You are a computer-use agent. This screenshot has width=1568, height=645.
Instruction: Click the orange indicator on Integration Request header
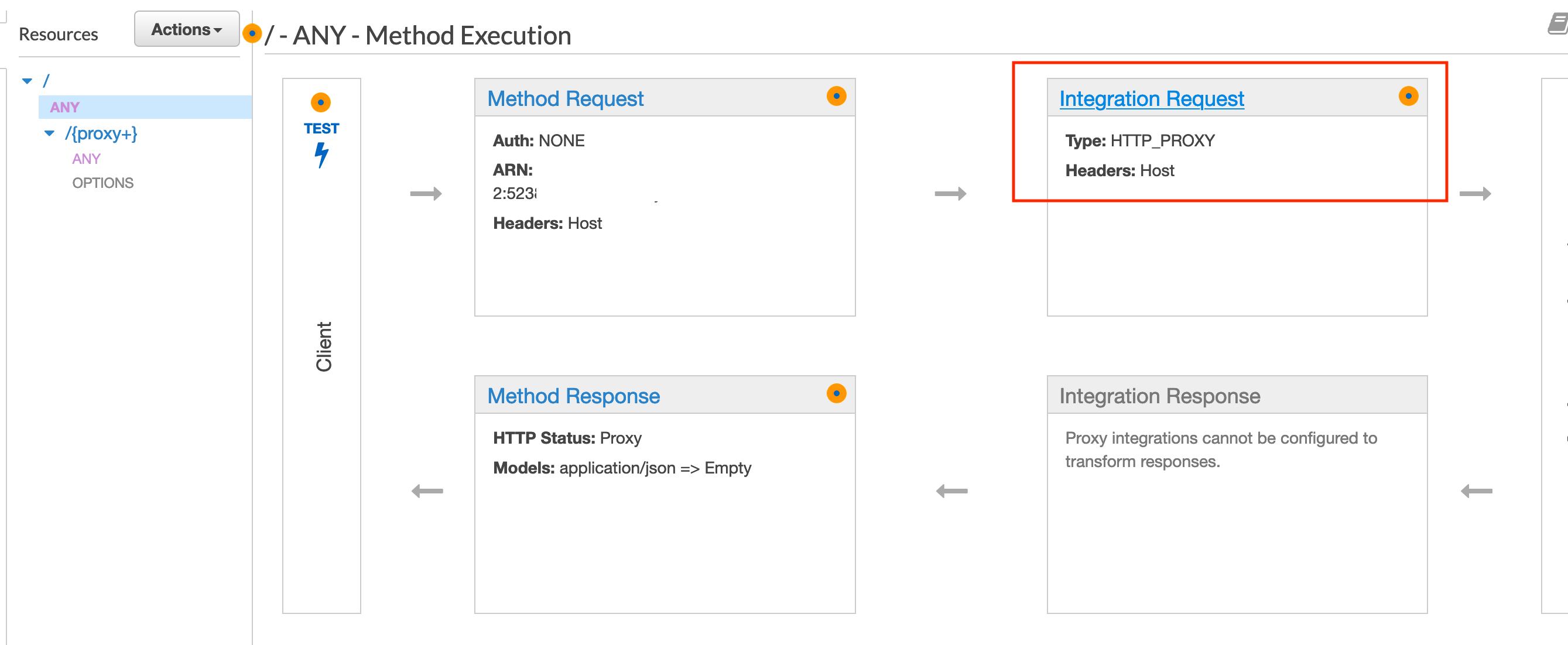click(1409, 95)
